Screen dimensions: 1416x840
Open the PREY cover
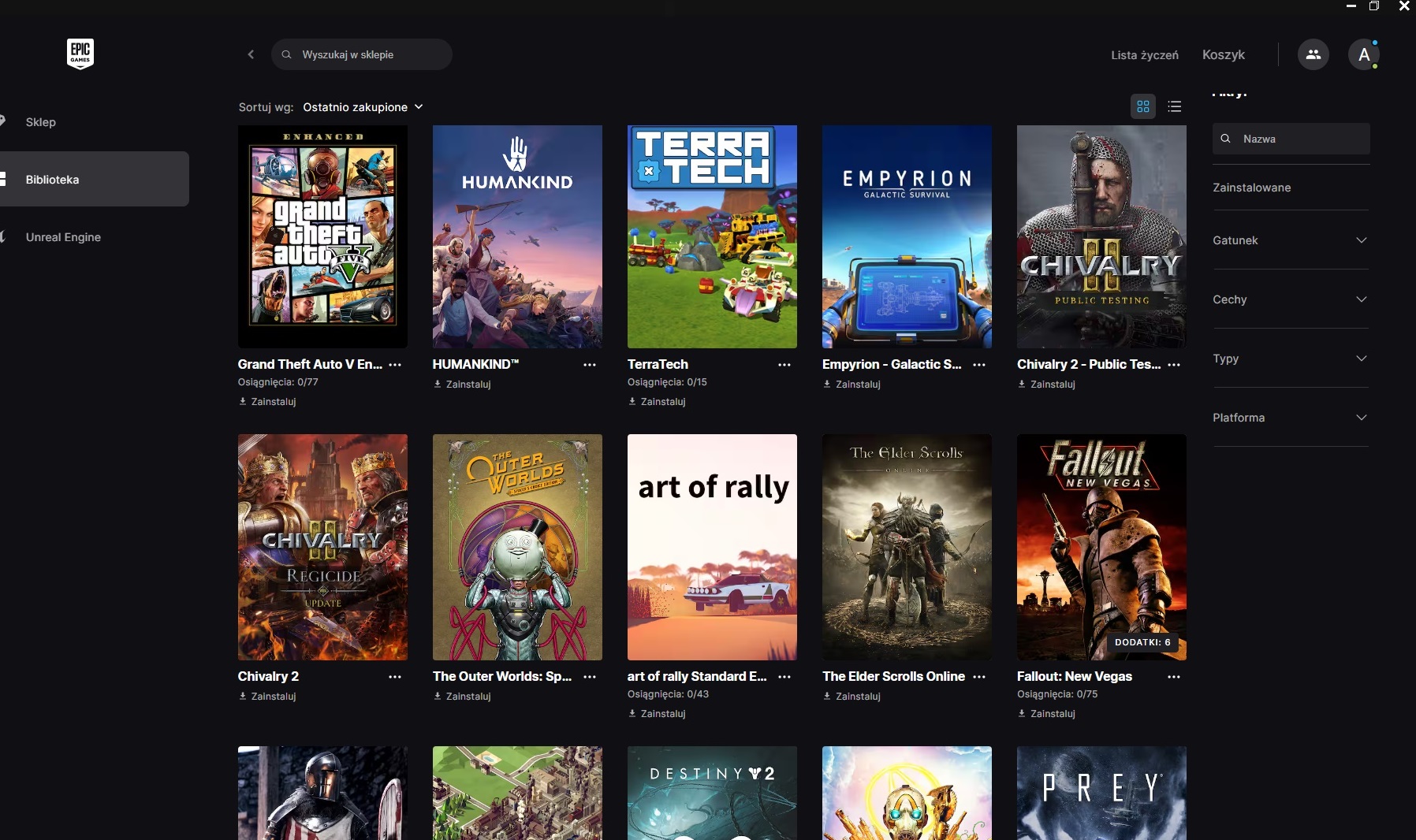pos(1101,793)
